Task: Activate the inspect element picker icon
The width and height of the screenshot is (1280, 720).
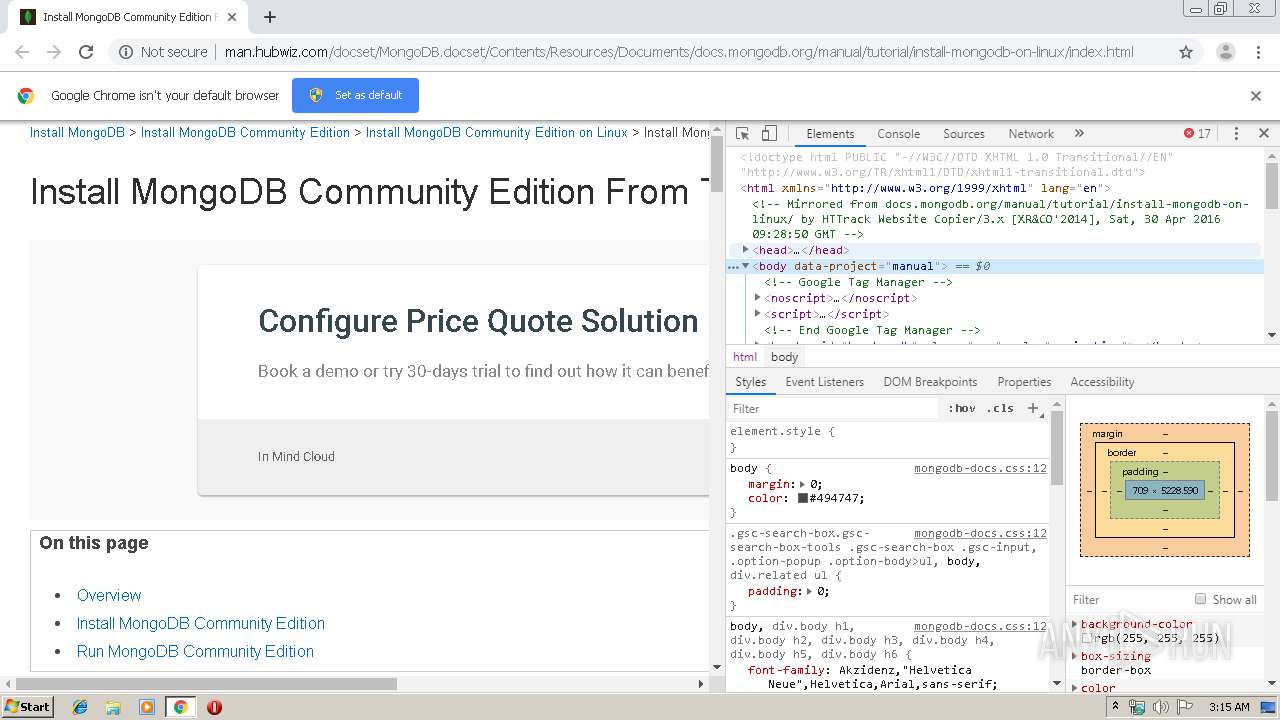Action: [x=742, y=133]
